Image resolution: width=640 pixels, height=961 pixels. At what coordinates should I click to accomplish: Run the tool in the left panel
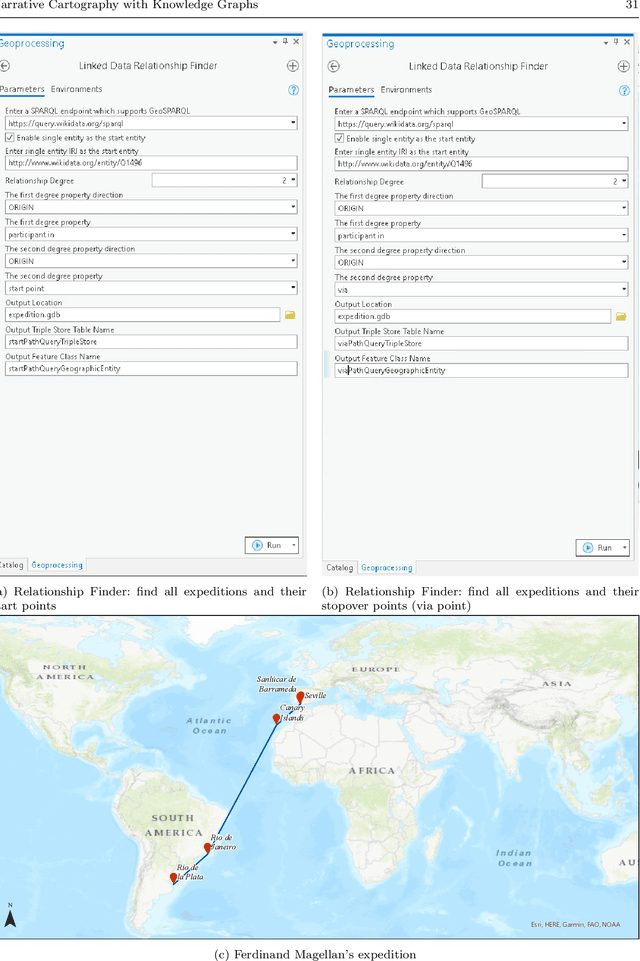(x=267, y=545)
